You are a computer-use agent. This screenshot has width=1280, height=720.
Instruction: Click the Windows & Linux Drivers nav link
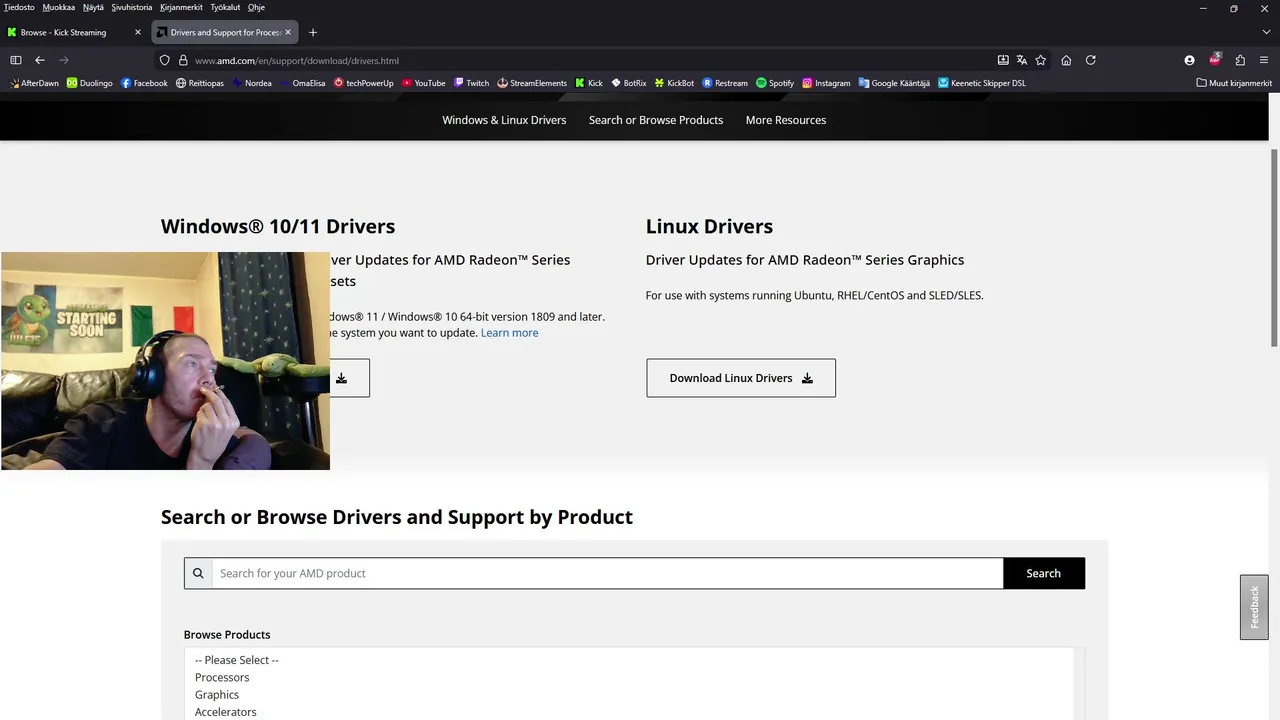click(504, 120)
